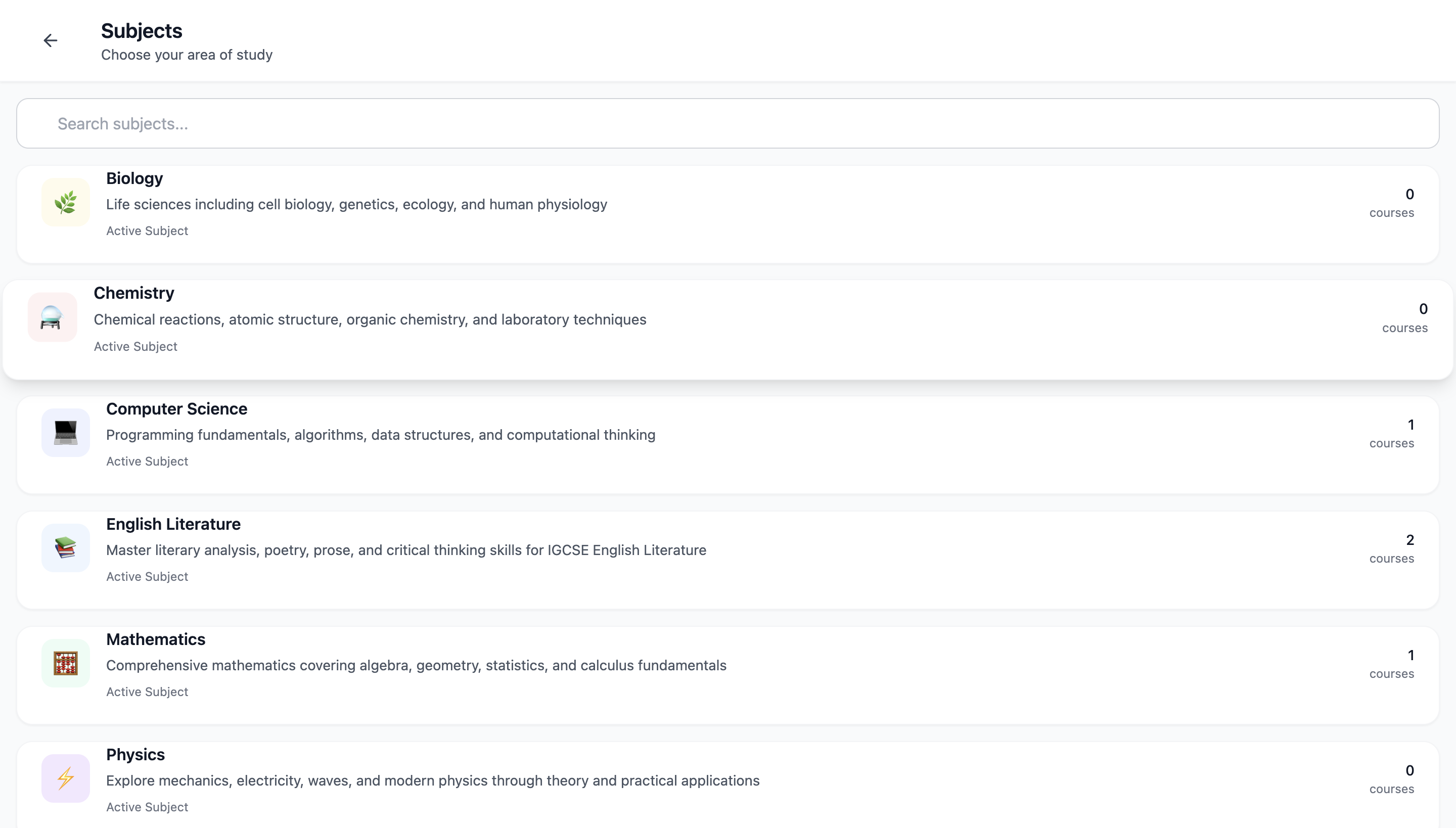Click the English Literature books icon
The width and height of the screenshot is (1456, 828).
pyautogui.click(x=65, y=547)
